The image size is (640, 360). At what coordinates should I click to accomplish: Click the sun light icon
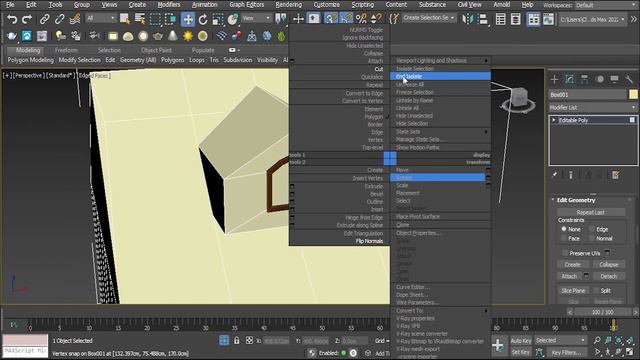point(188,36)
